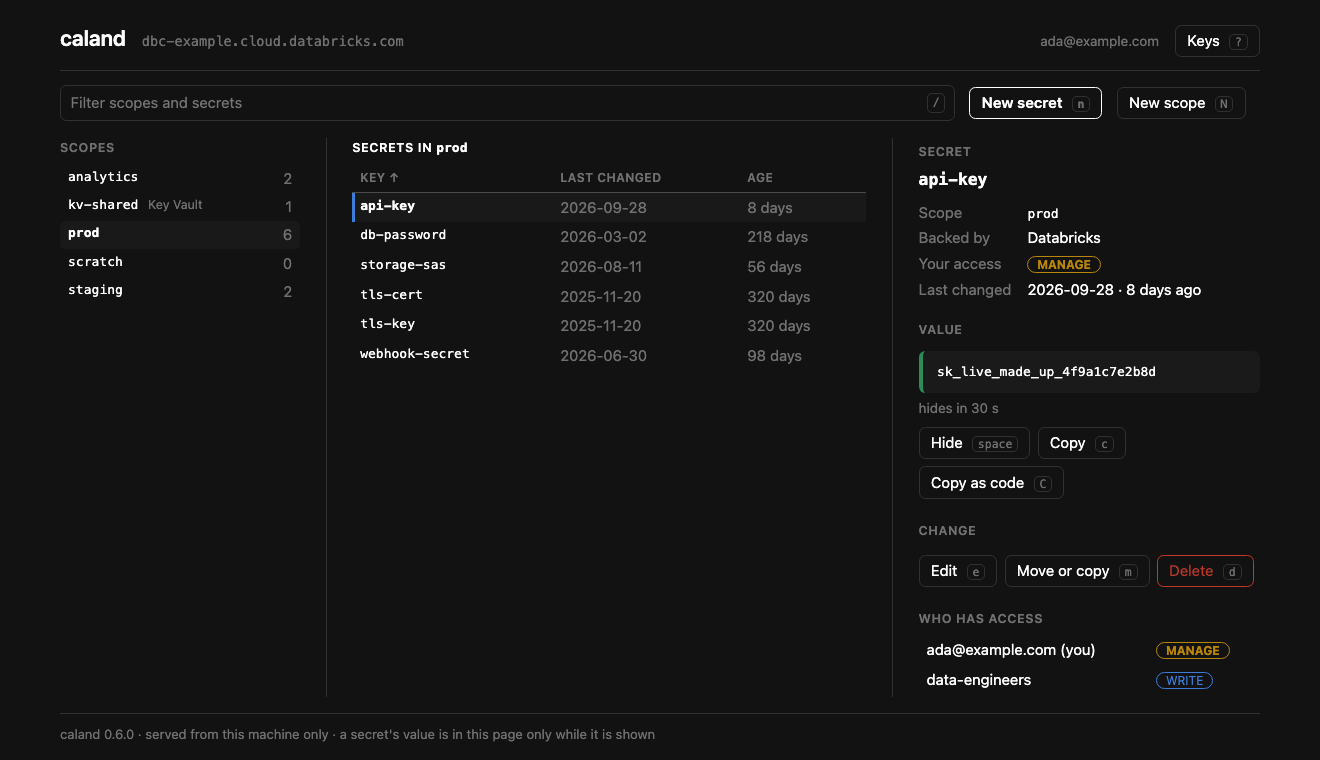
Task: Click New secret button
Action: pos(1035,103)
